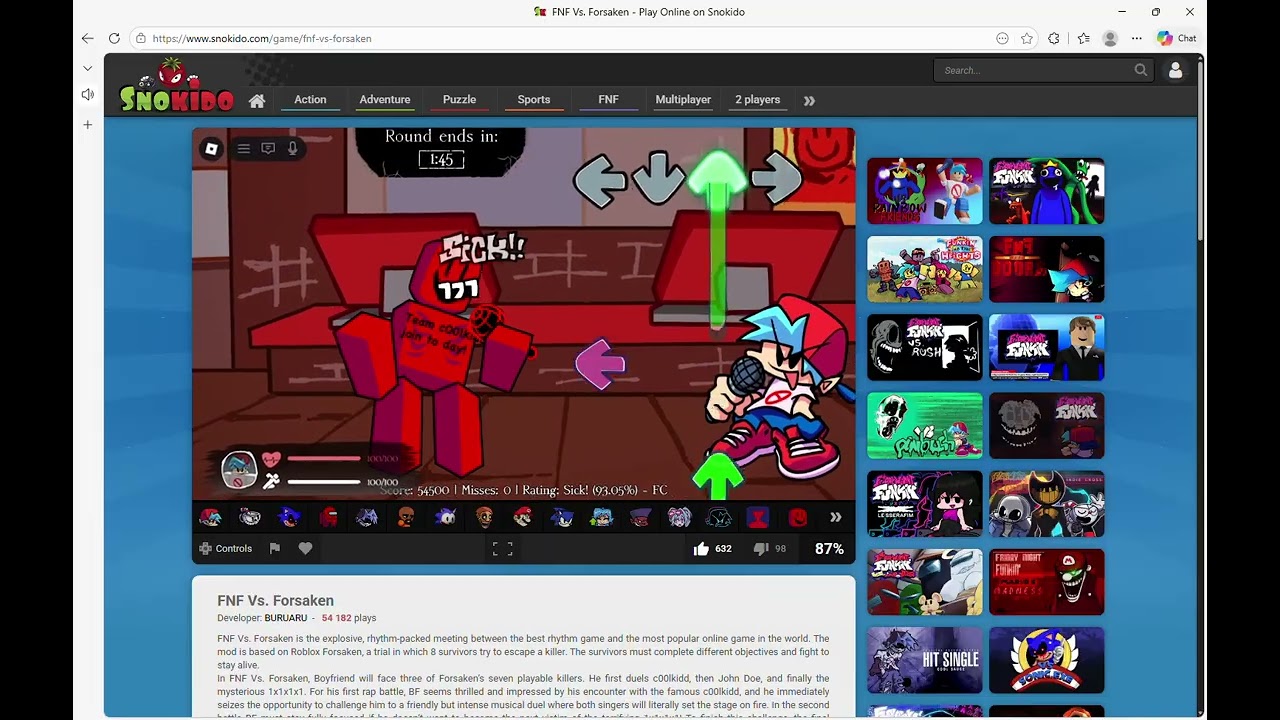Open the browser profile avatar
Image resolution: width=1280 pixels, height=720 pixels.
1110,38
